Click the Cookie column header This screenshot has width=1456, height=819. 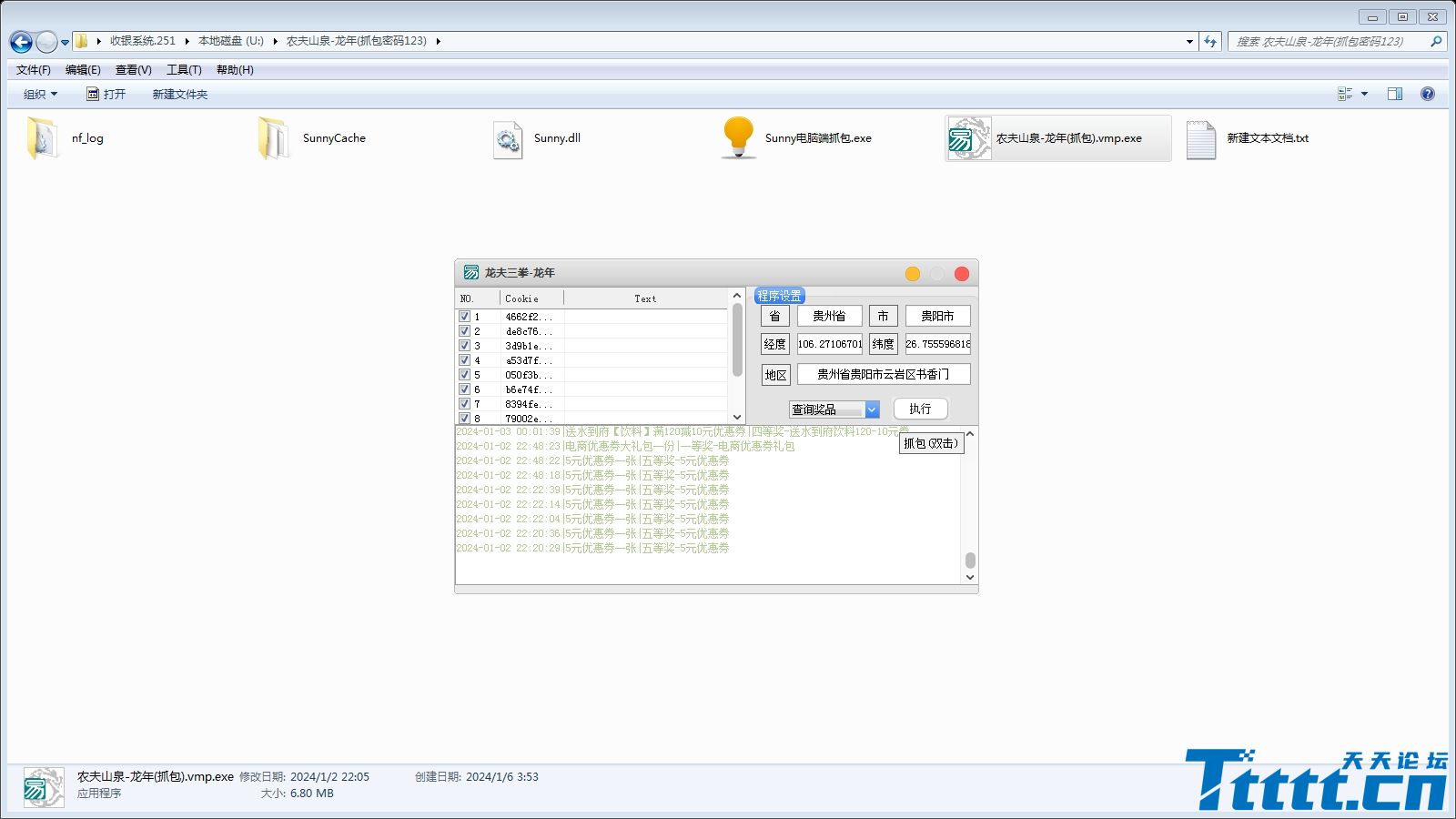pos(531,298)
